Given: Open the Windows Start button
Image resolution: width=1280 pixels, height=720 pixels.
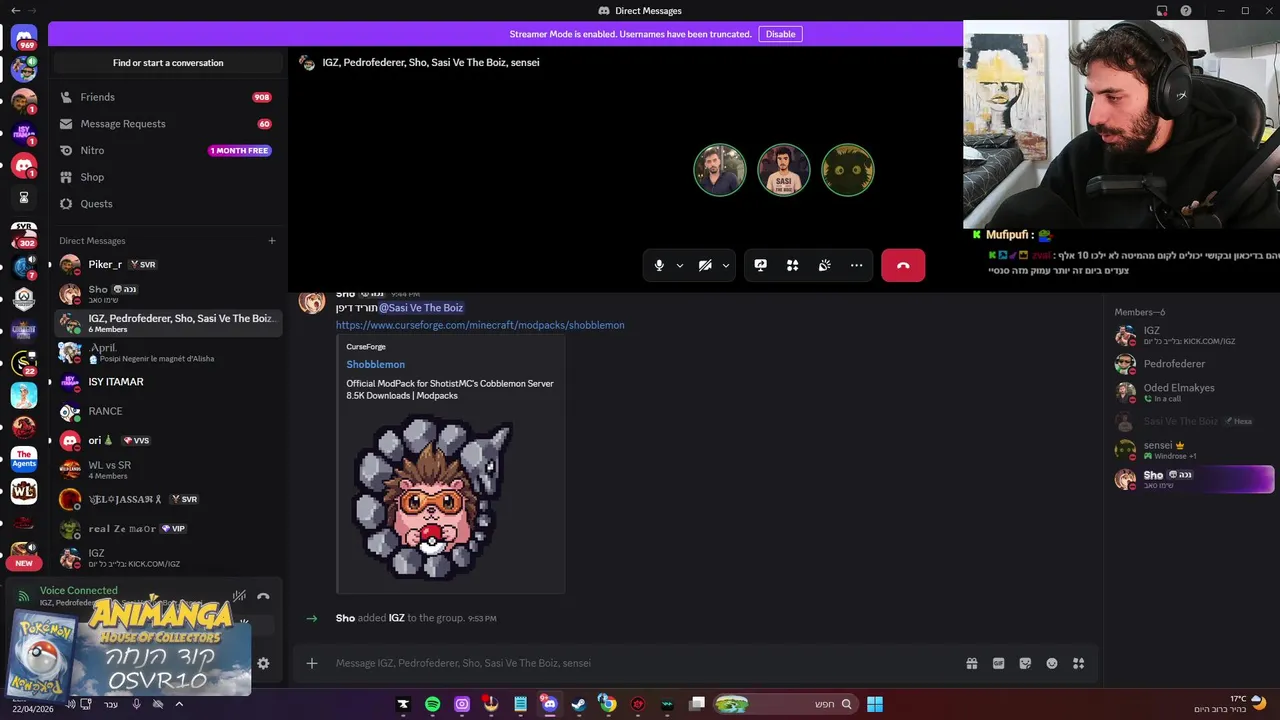Looking at the screenshot, I should 875,704.
